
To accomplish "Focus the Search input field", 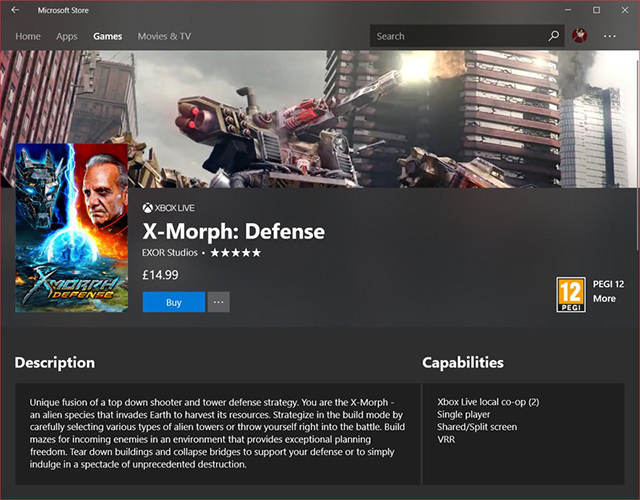I will [467, 36].
